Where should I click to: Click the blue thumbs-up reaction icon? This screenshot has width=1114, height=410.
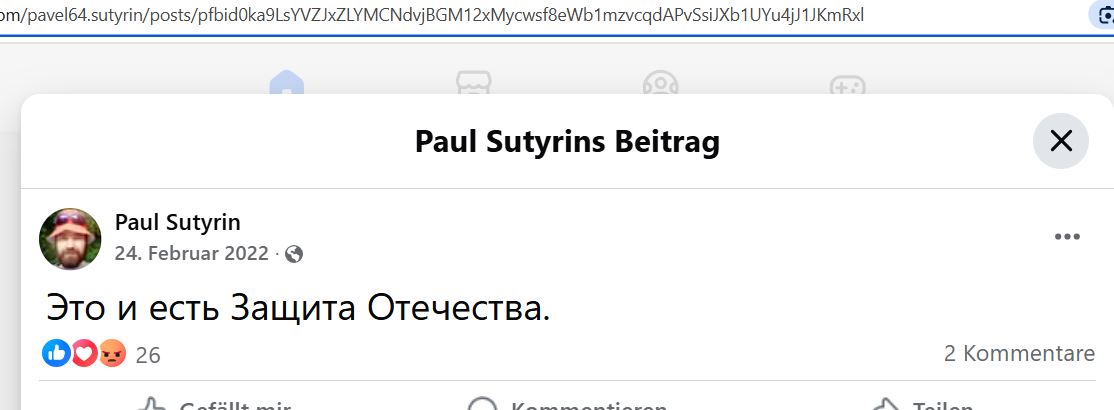coord(56,352)
